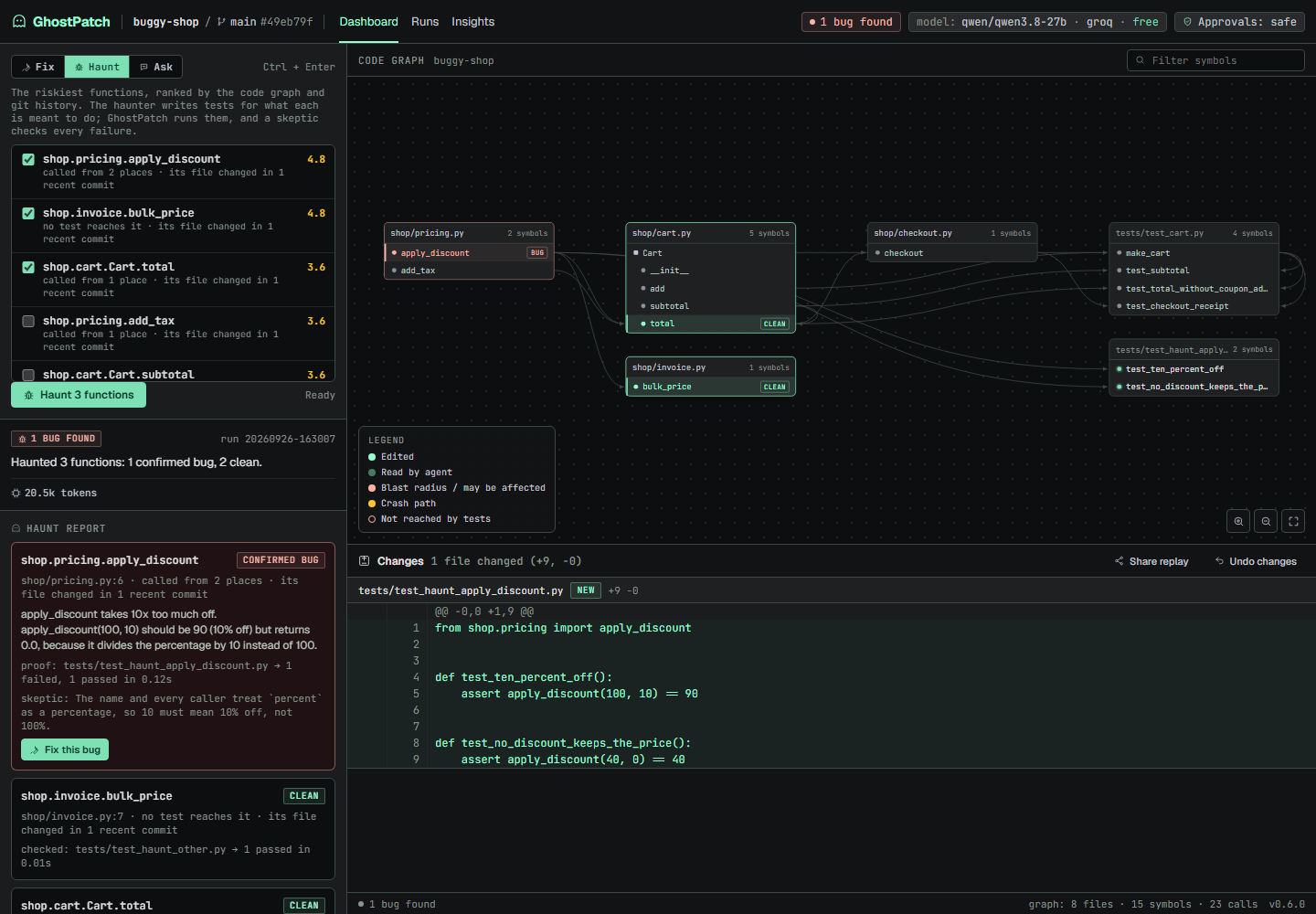Screen dimensions: 1316x914
Task: Click the shop/cart.py node header
Action: click(x=710, y=233)
